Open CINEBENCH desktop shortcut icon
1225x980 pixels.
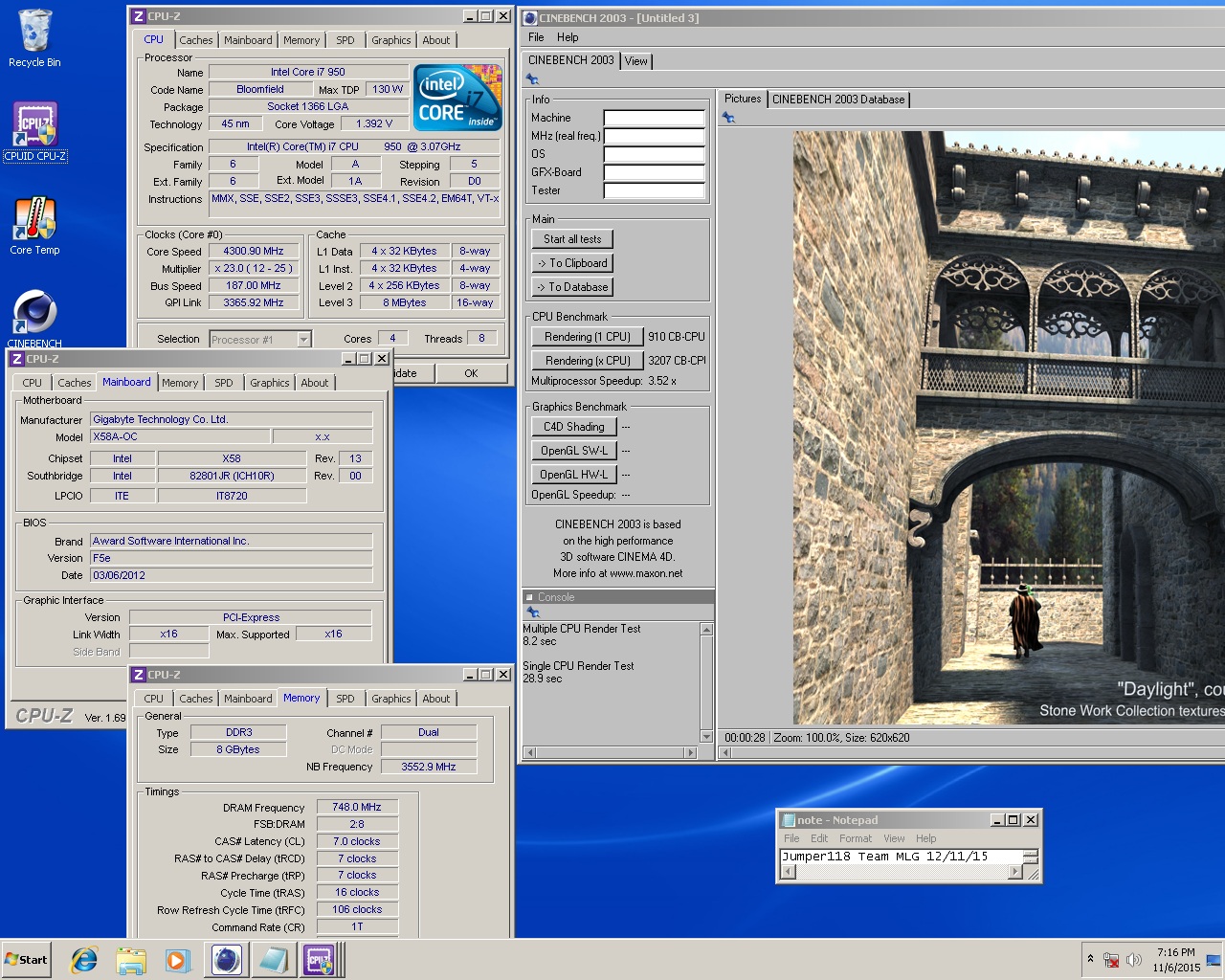click(34, 319)
